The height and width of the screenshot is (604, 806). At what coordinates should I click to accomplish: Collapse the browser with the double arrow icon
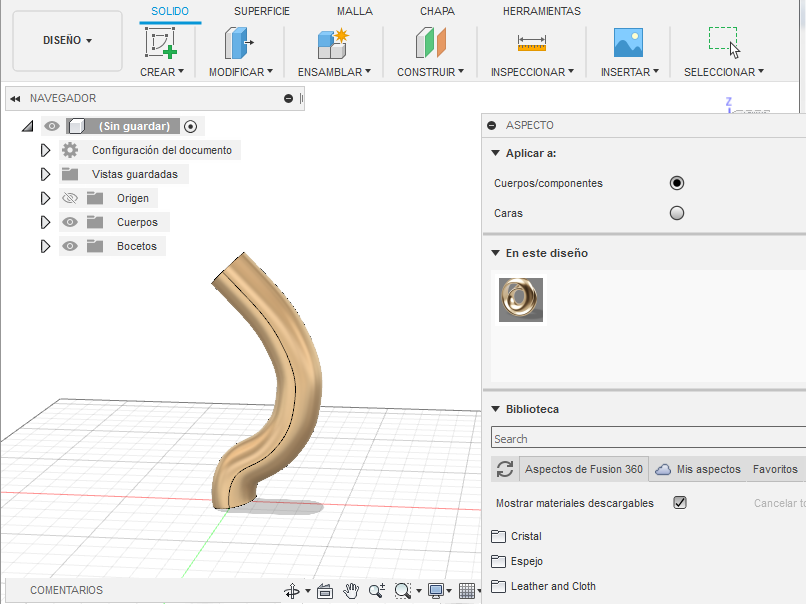pos(15,99)
